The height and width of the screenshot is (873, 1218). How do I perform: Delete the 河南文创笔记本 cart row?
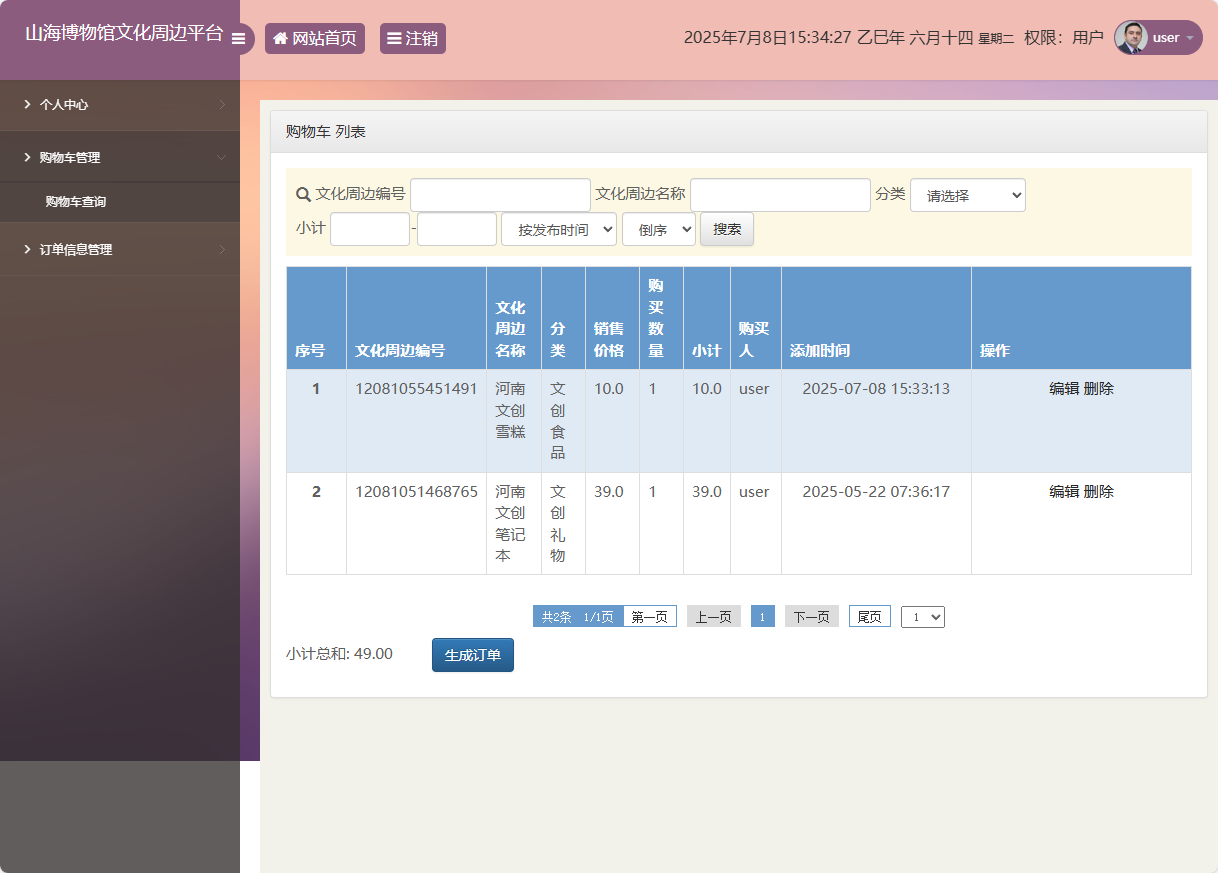coord(1099,491)
